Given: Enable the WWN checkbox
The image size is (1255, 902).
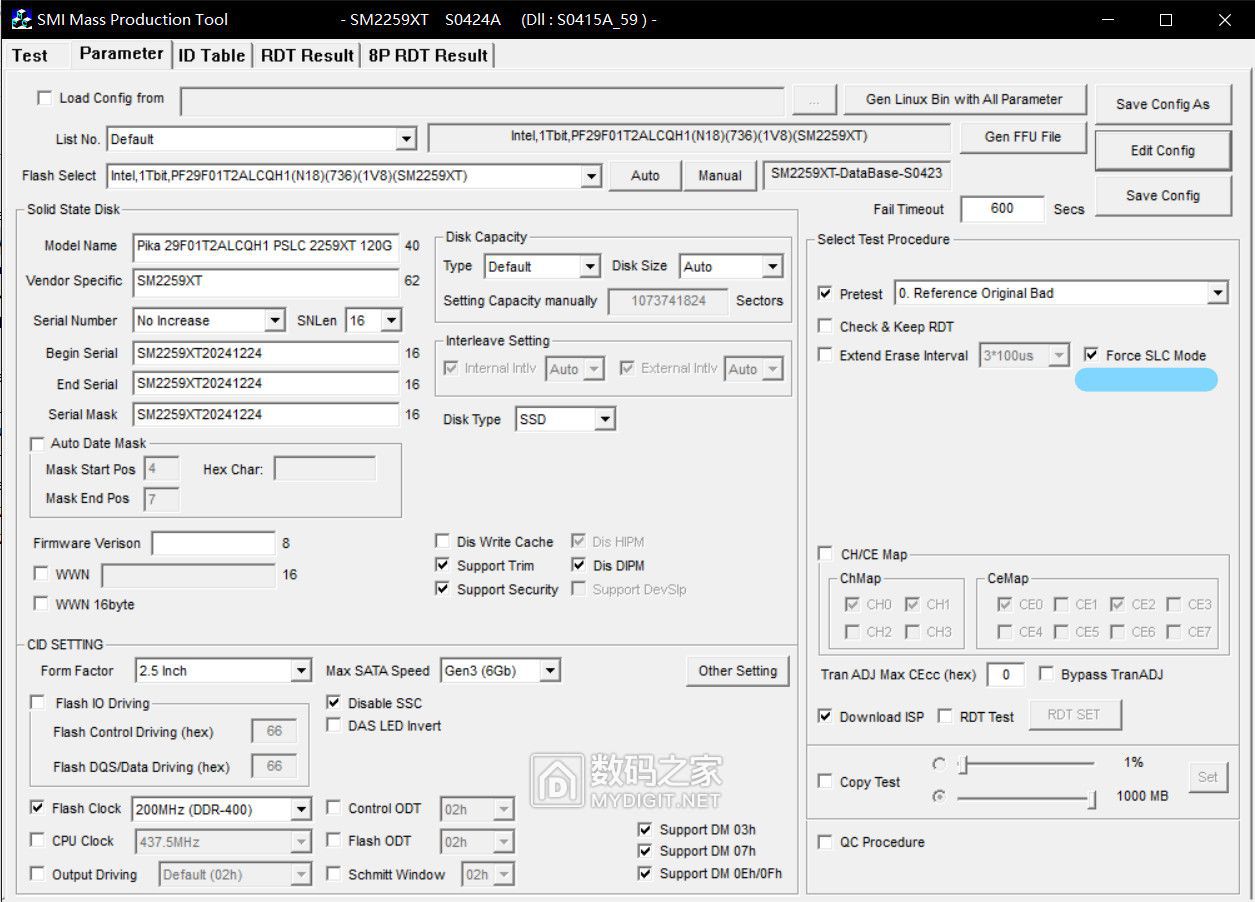Looking at the screenshot, I should [x=41, y=574].
